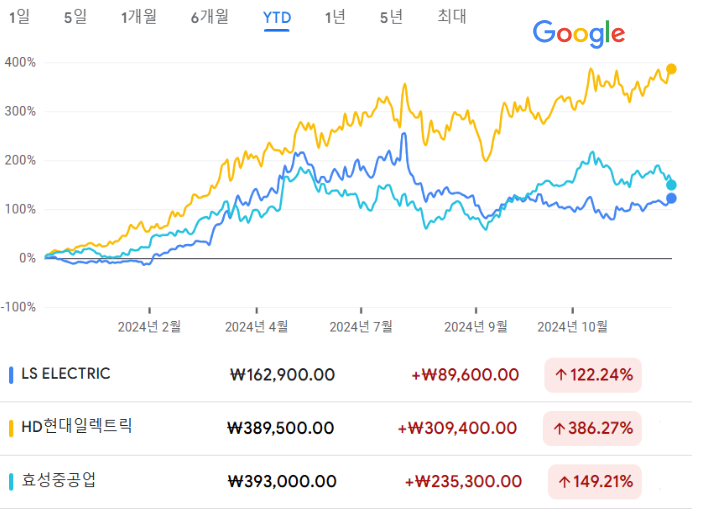Click the 2024년 10월 axis label
Viewport: 707px width, 516px height.
573,327
